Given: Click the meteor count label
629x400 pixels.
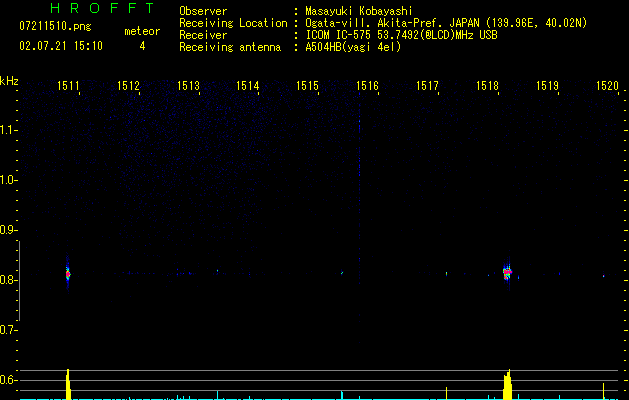Looking at the screenshot, I should click(x=142, y=31).
